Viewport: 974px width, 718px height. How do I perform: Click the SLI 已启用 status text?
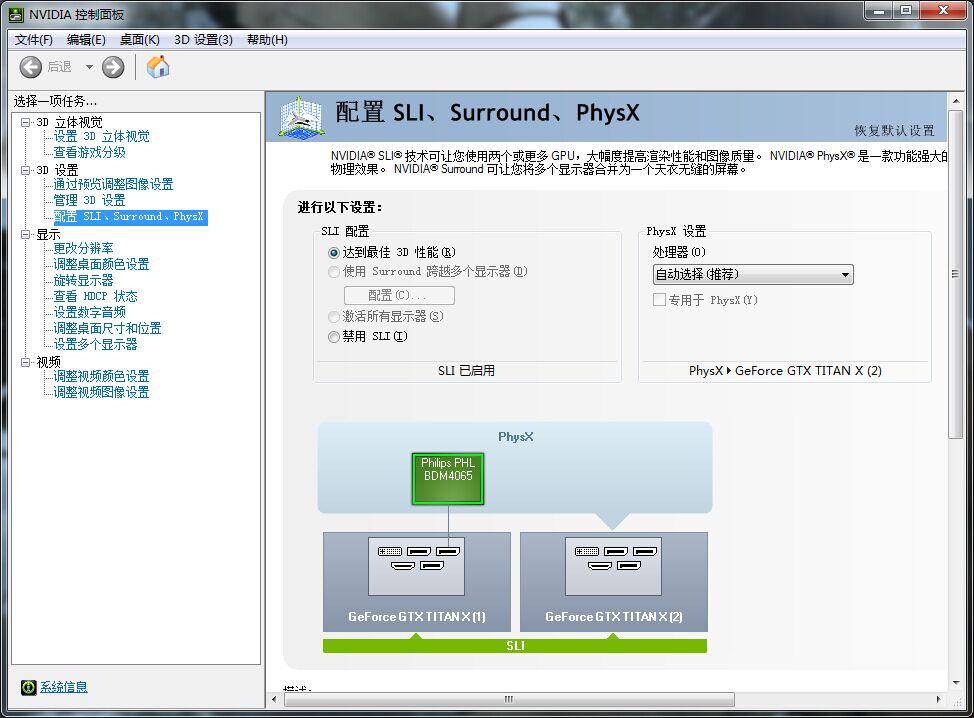point(467,371)
